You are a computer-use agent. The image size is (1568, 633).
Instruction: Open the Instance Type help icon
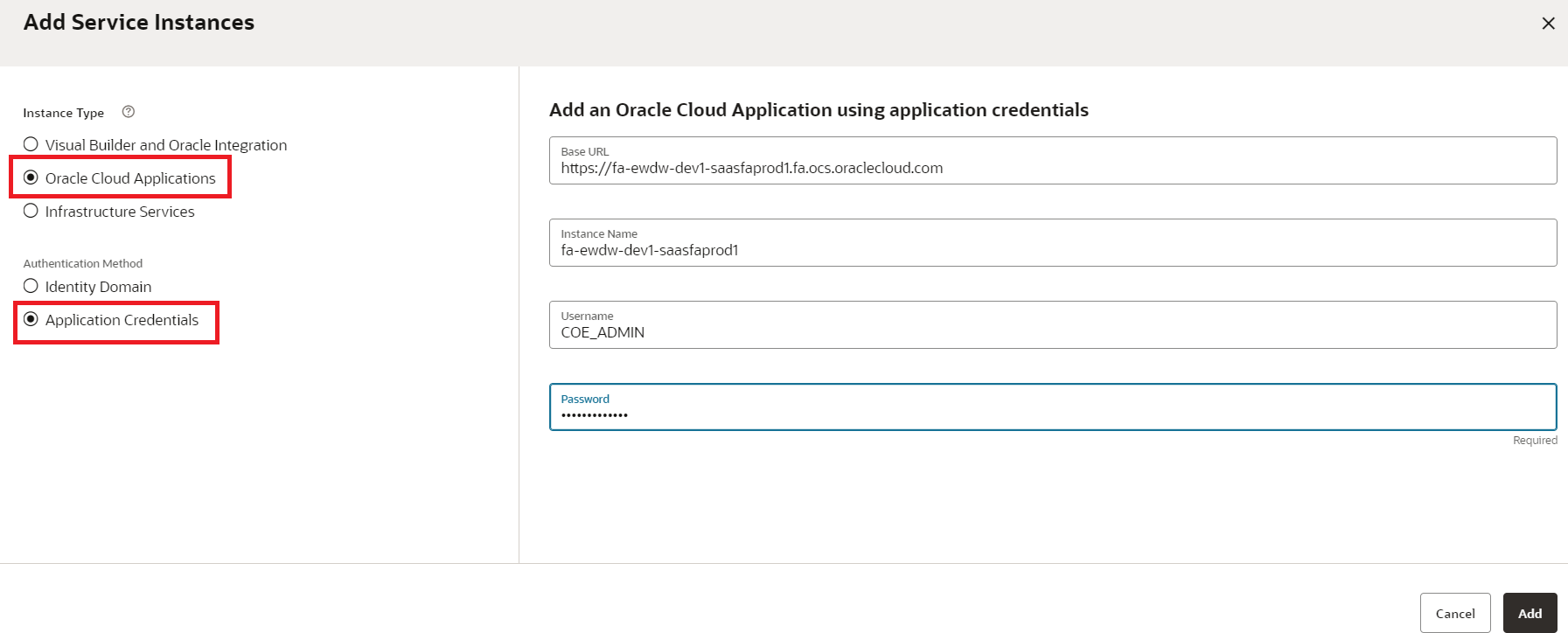coord(129,112)
